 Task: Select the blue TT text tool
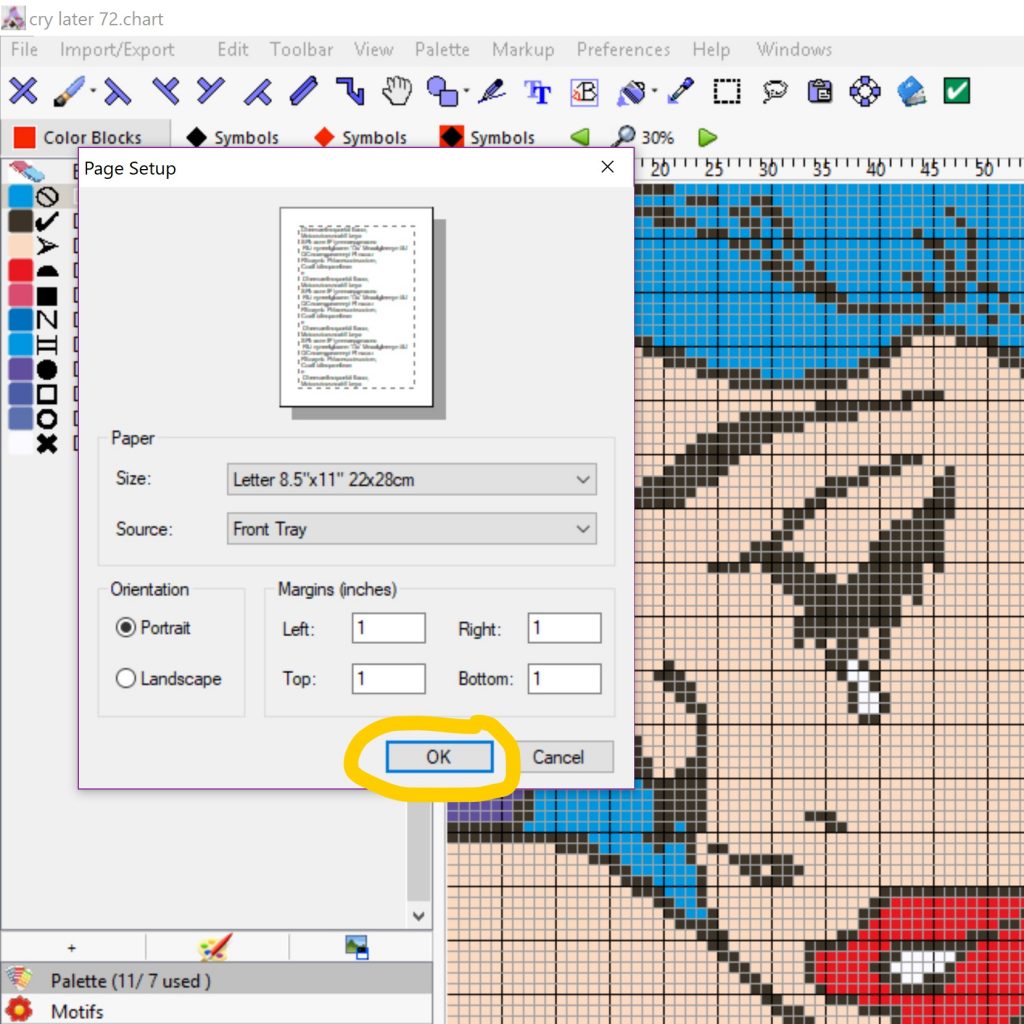click(x=538, y=91)
